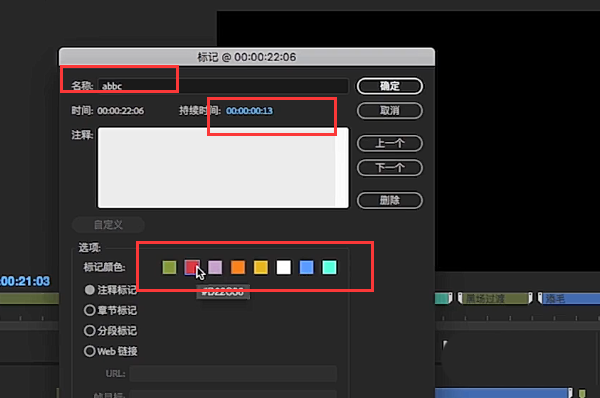Select the 注释标记 radio button
600x398 pixels.
click(90, 290)
